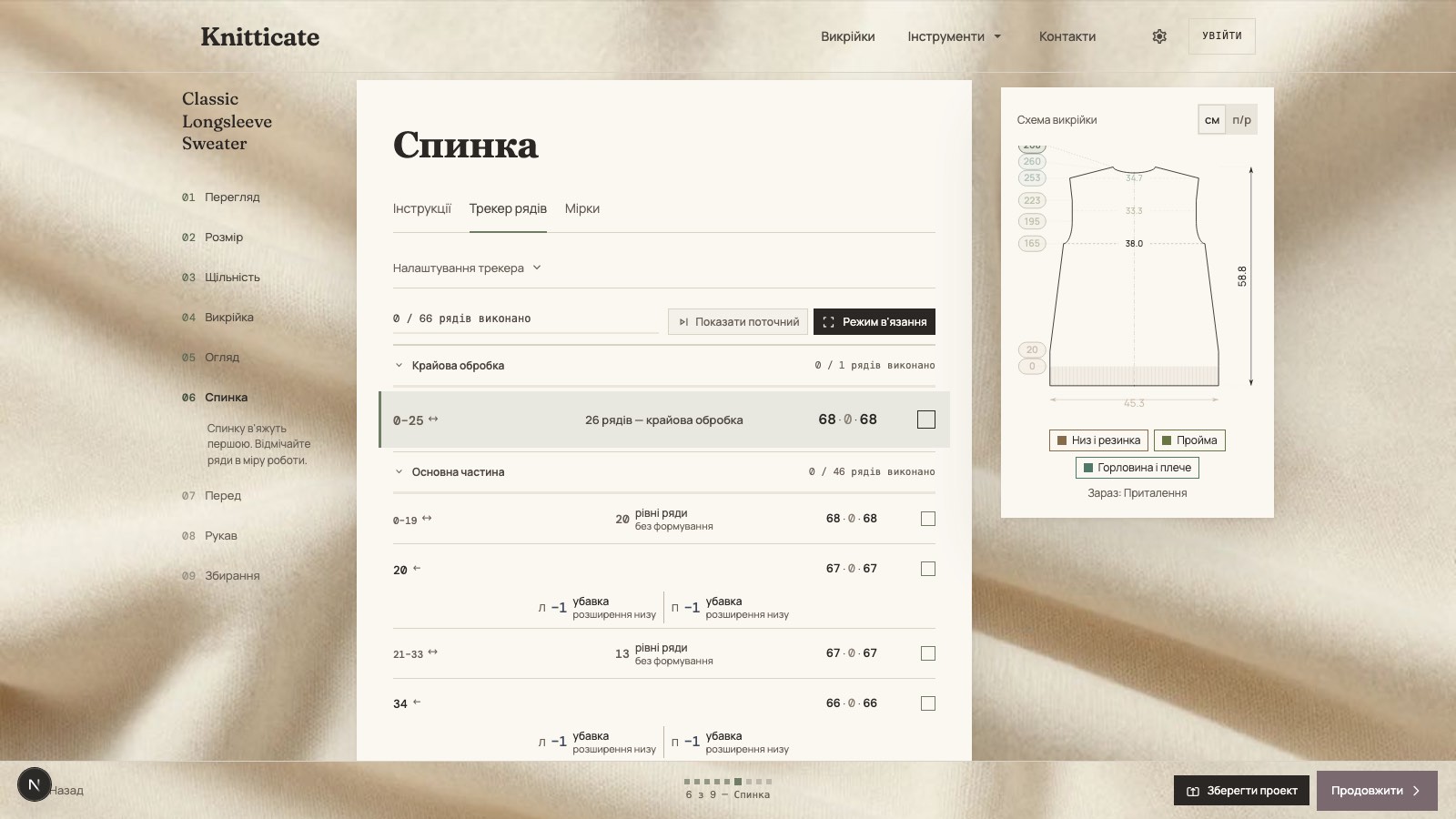Expand the Інструменти dropdown

[x=955, y=36]
